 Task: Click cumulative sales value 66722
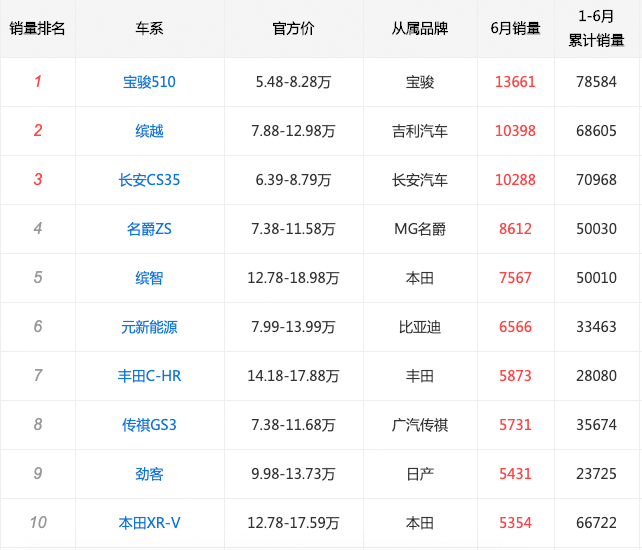(x=596, y=523)
